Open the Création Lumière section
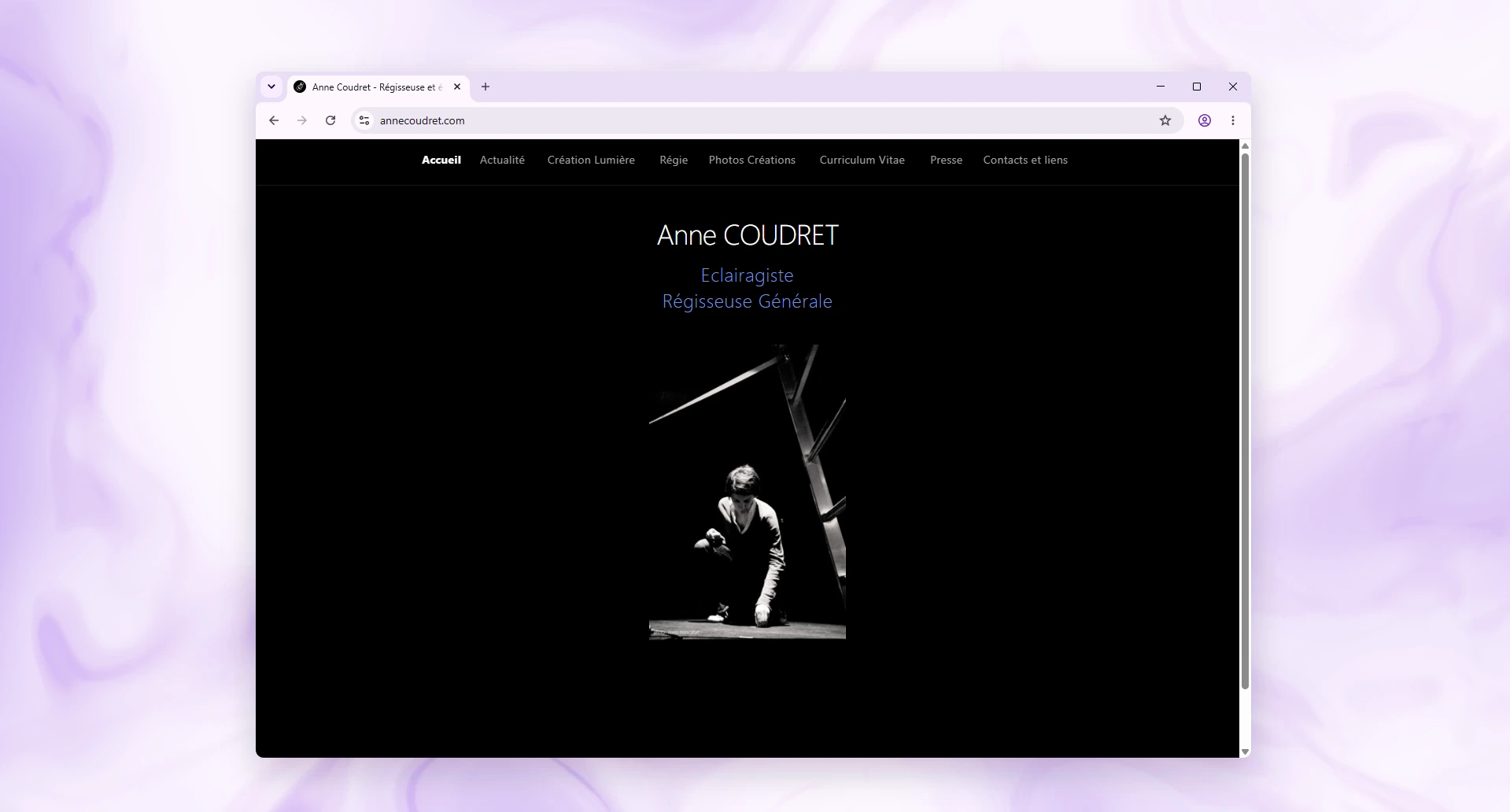This screenshot has height=812, width=1510. (591, 160)
